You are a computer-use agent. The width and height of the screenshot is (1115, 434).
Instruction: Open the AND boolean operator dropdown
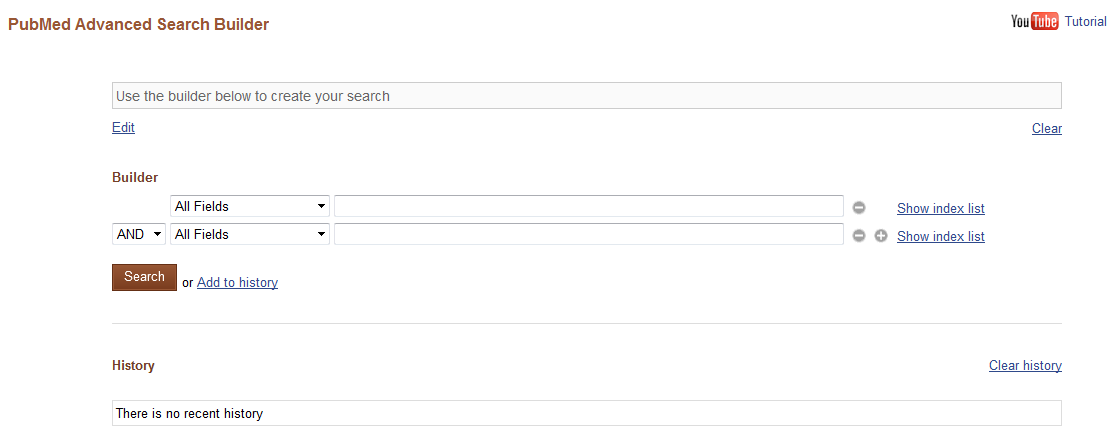[x=139, y=234]
